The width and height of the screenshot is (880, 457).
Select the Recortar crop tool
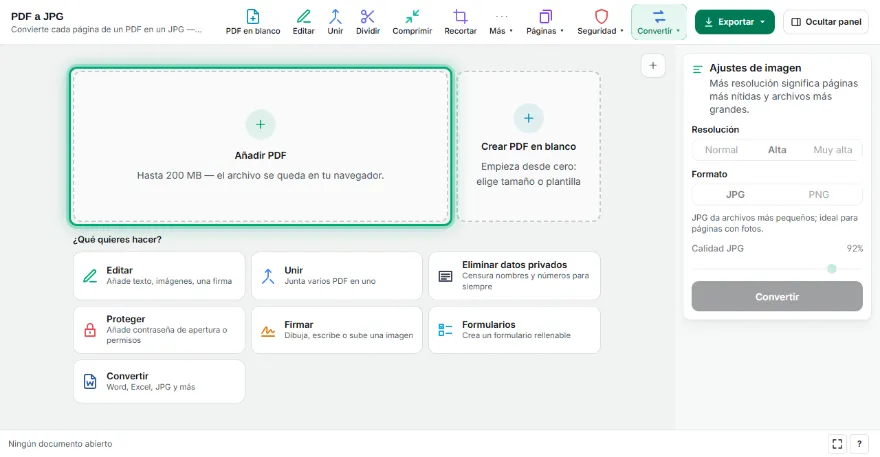460,22
